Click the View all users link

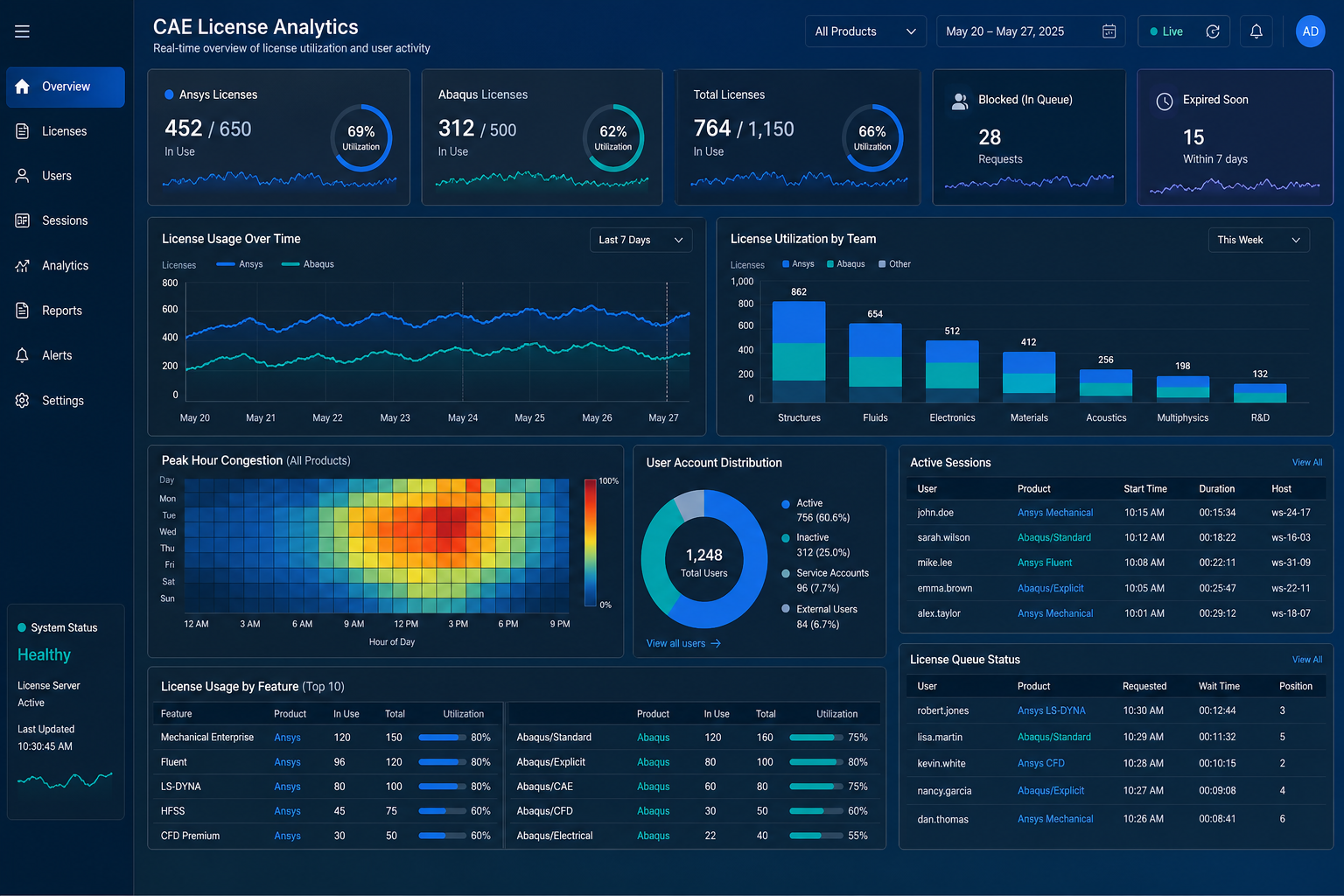[683, 643]
